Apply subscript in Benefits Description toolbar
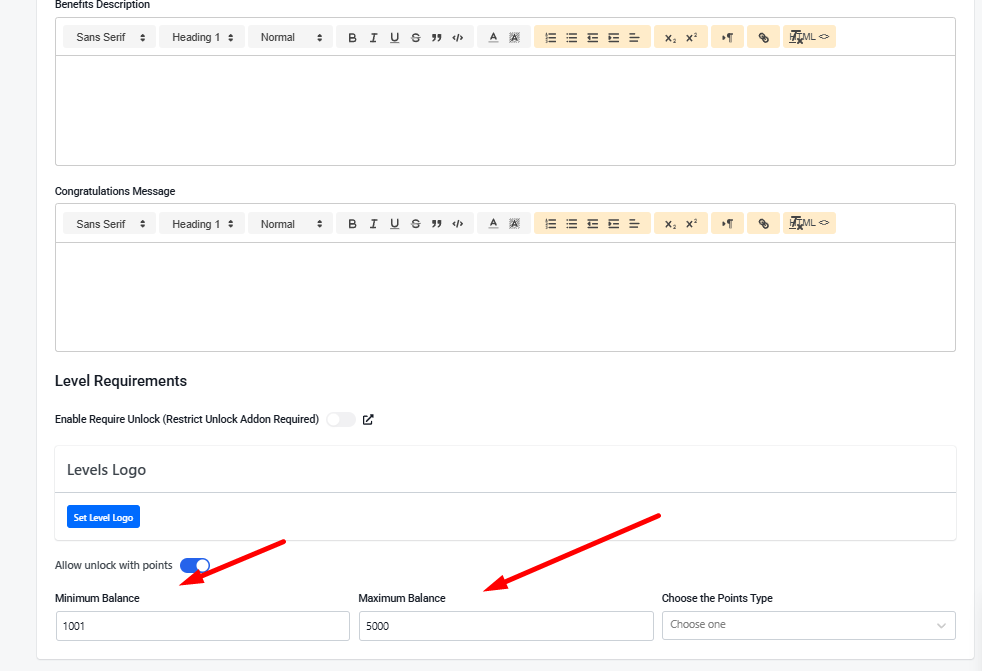The width and height of the screenshot is (982, 671). pos(670,38)
